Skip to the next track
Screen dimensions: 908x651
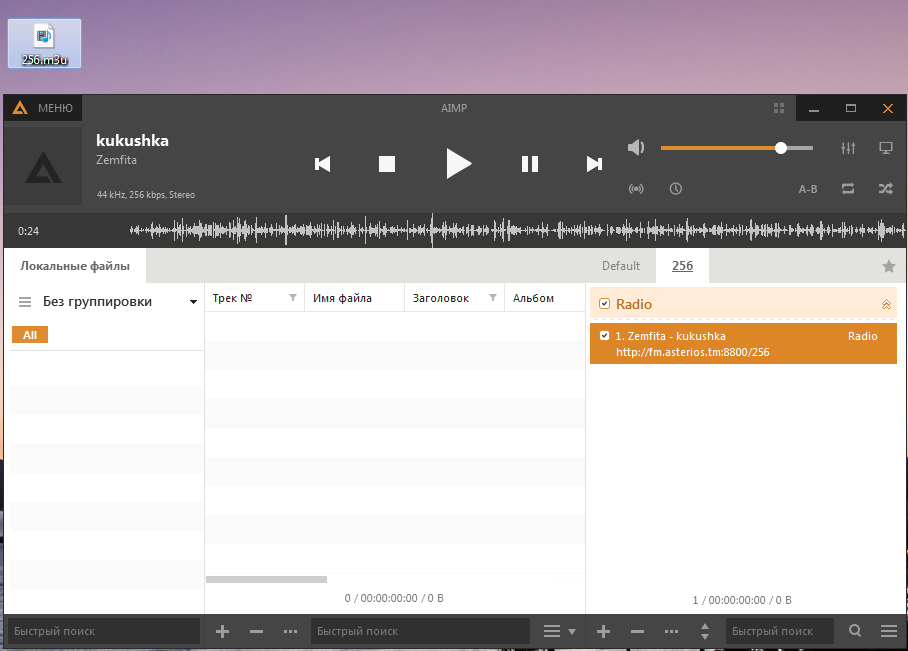pyautogui.click(x=594, y=164)
